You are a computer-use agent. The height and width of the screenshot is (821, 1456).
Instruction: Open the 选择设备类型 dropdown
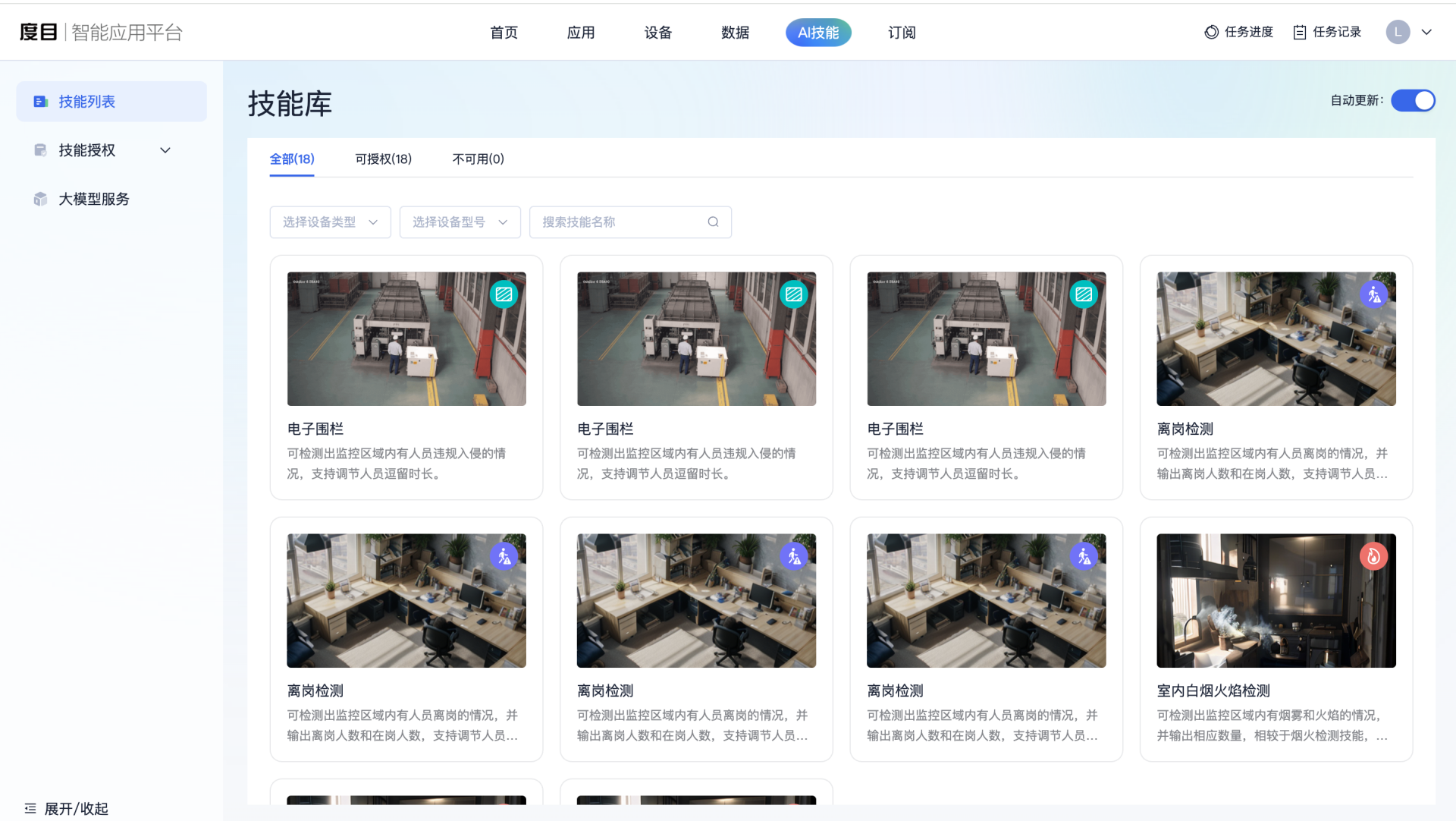[x=330, y=222]
